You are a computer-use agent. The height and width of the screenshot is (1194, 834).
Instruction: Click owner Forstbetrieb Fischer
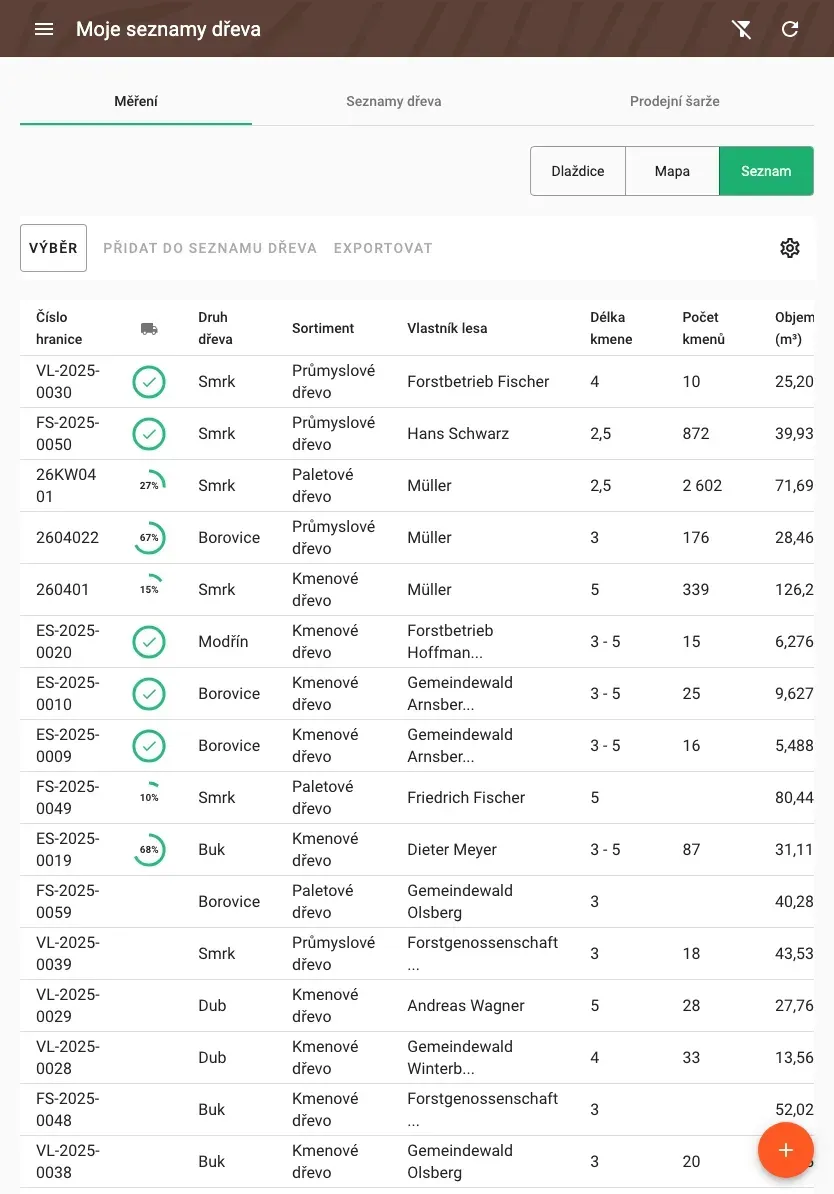(478, 382)
